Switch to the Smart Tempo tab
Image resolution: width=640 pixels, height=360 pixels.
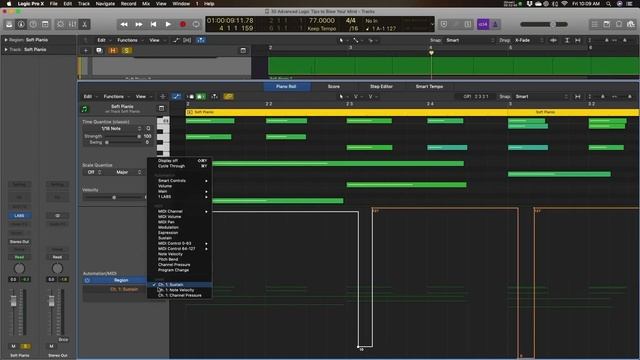coord(429,87)
